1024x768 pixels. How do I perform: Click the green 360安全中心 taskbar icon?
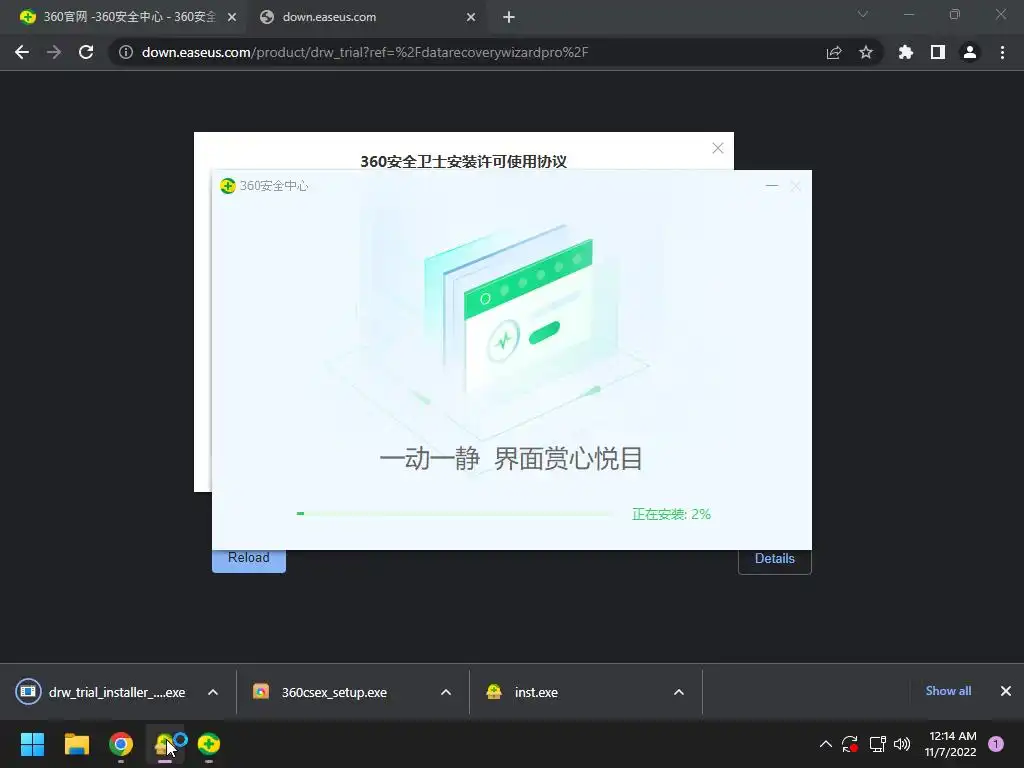click(209, 744)
